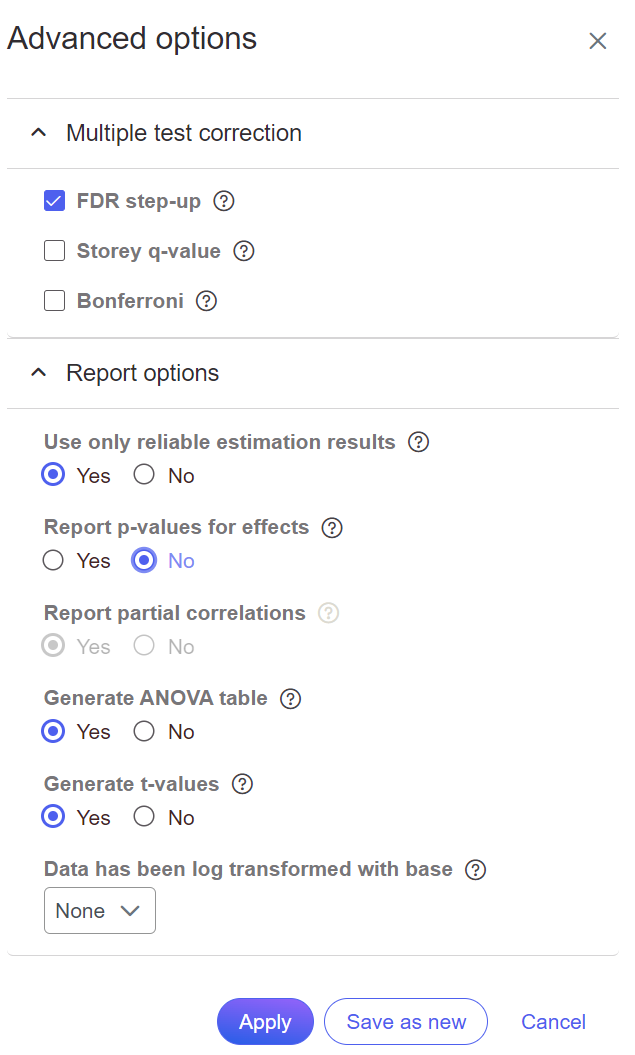The height and width of the screenshot is (1055, 635).
Task: Check the Bonferroni option
Action: pyautogui.click(x=55, y=301)
